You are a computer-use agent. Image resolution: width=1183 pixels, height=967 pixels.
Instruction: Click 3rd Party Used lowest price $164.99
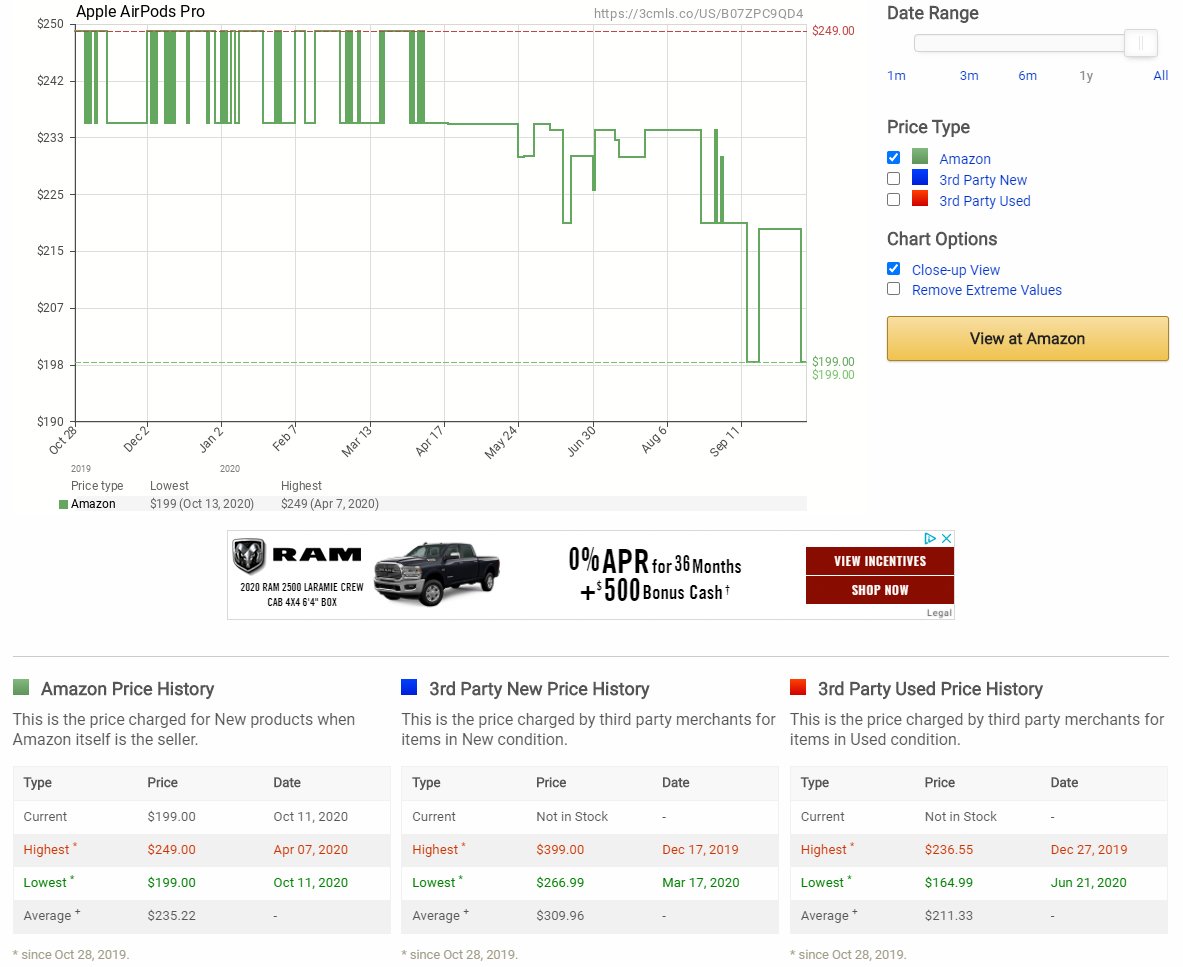(x=948, y=883)
